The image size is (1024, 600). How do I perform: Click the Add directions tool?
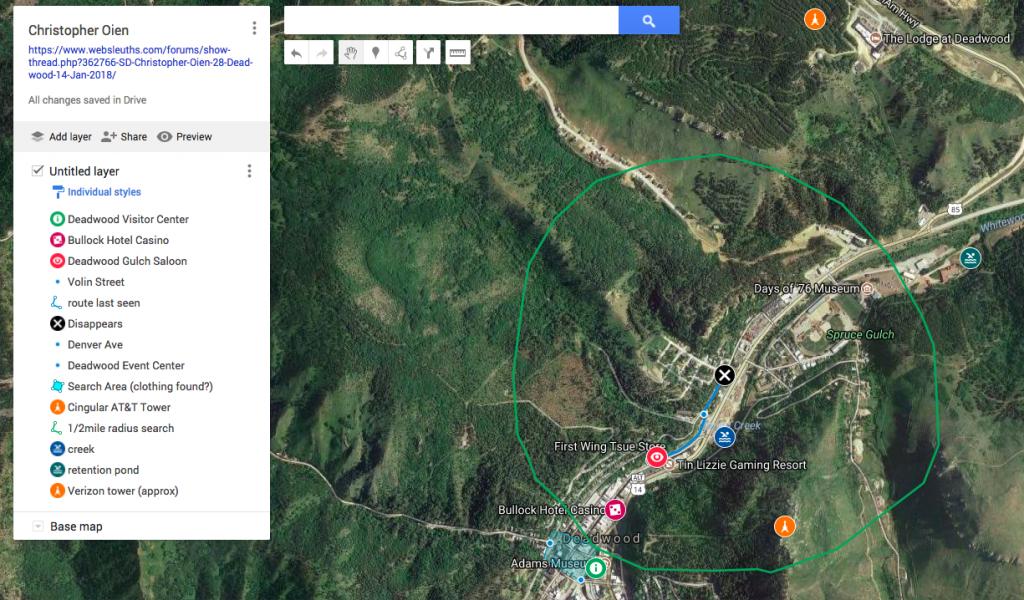pos(428,53)
